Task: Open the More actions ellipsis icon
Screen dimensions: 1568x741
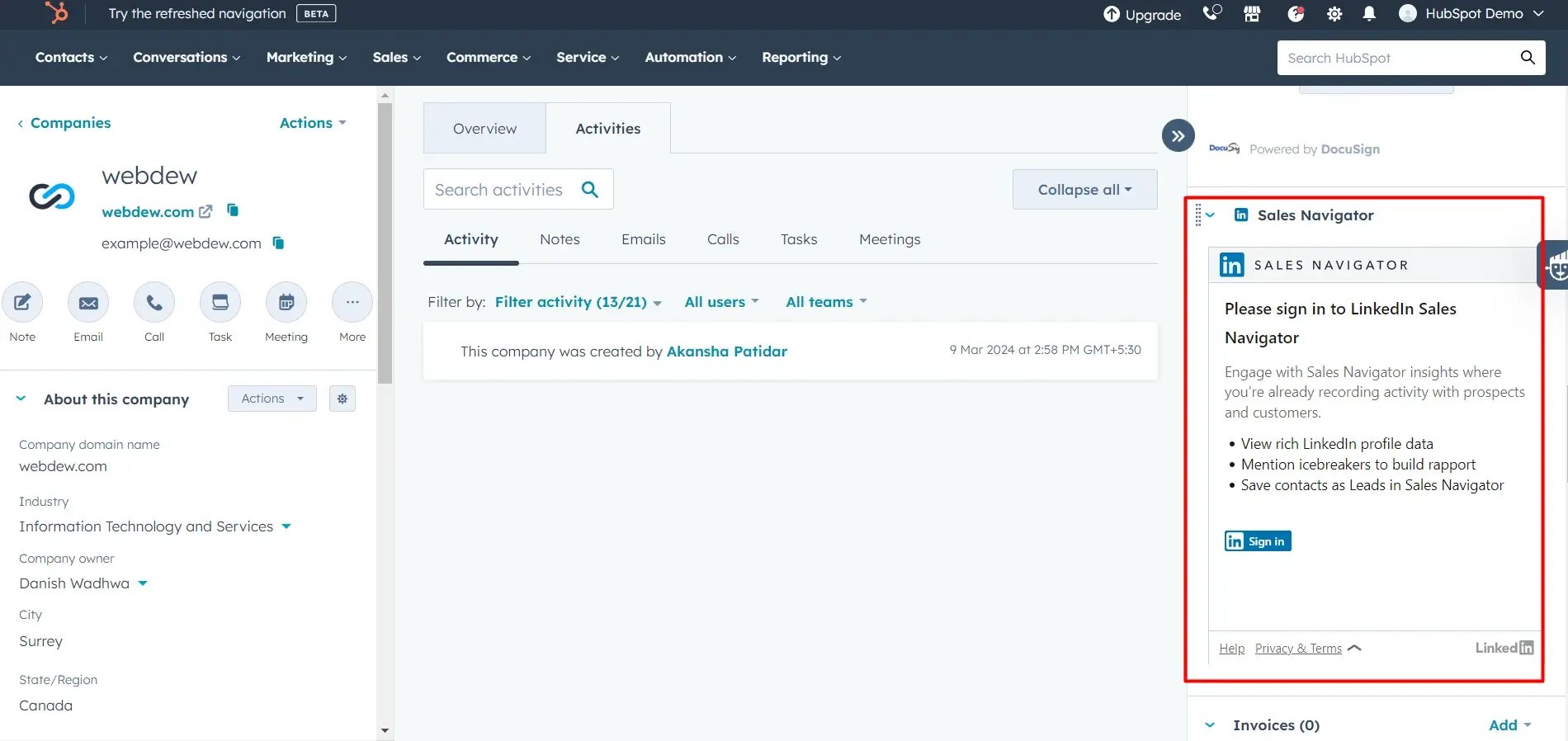Action: [352, 303]
